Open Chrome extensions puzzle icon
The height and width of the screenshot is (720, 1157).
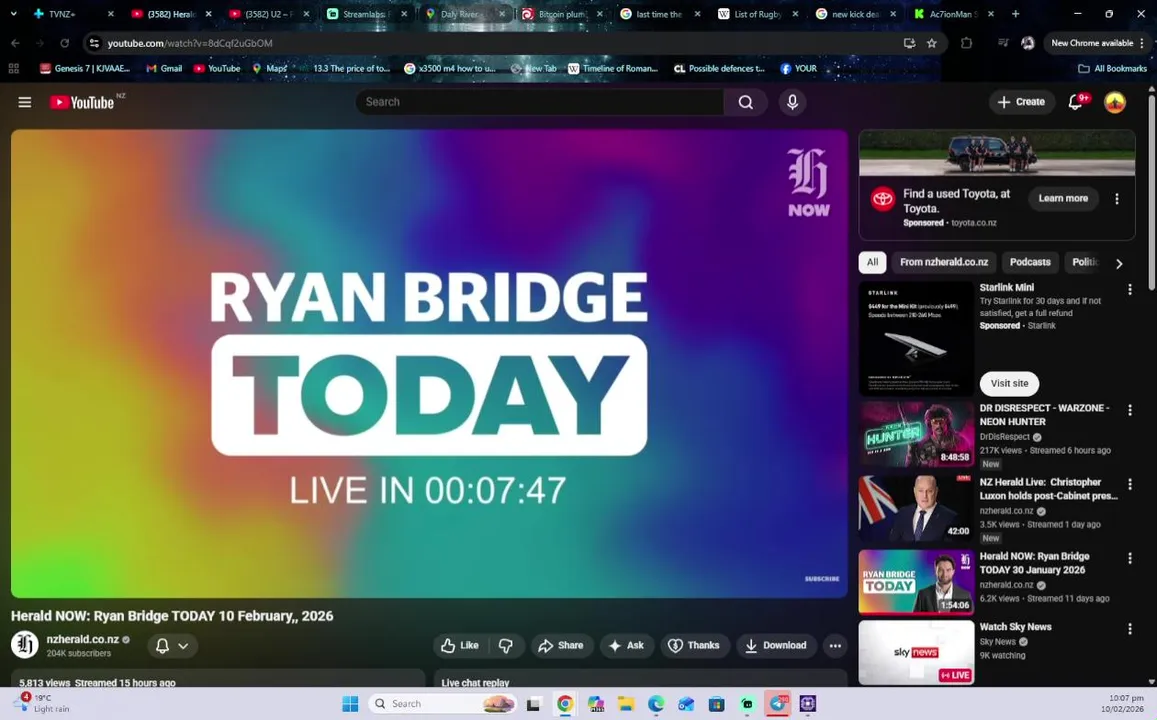pyautogui.click(x=967, y=43)
